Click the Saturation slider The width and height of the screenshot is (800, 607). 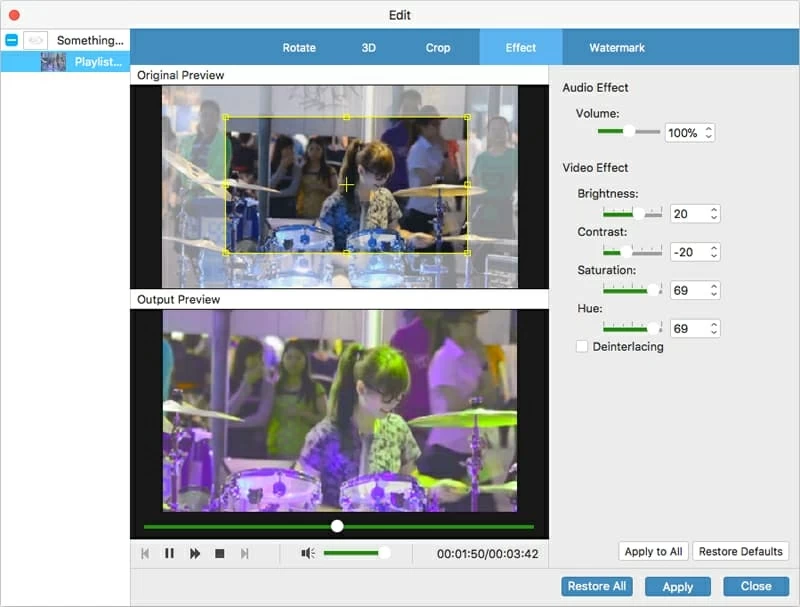click(x=630, y=290)
